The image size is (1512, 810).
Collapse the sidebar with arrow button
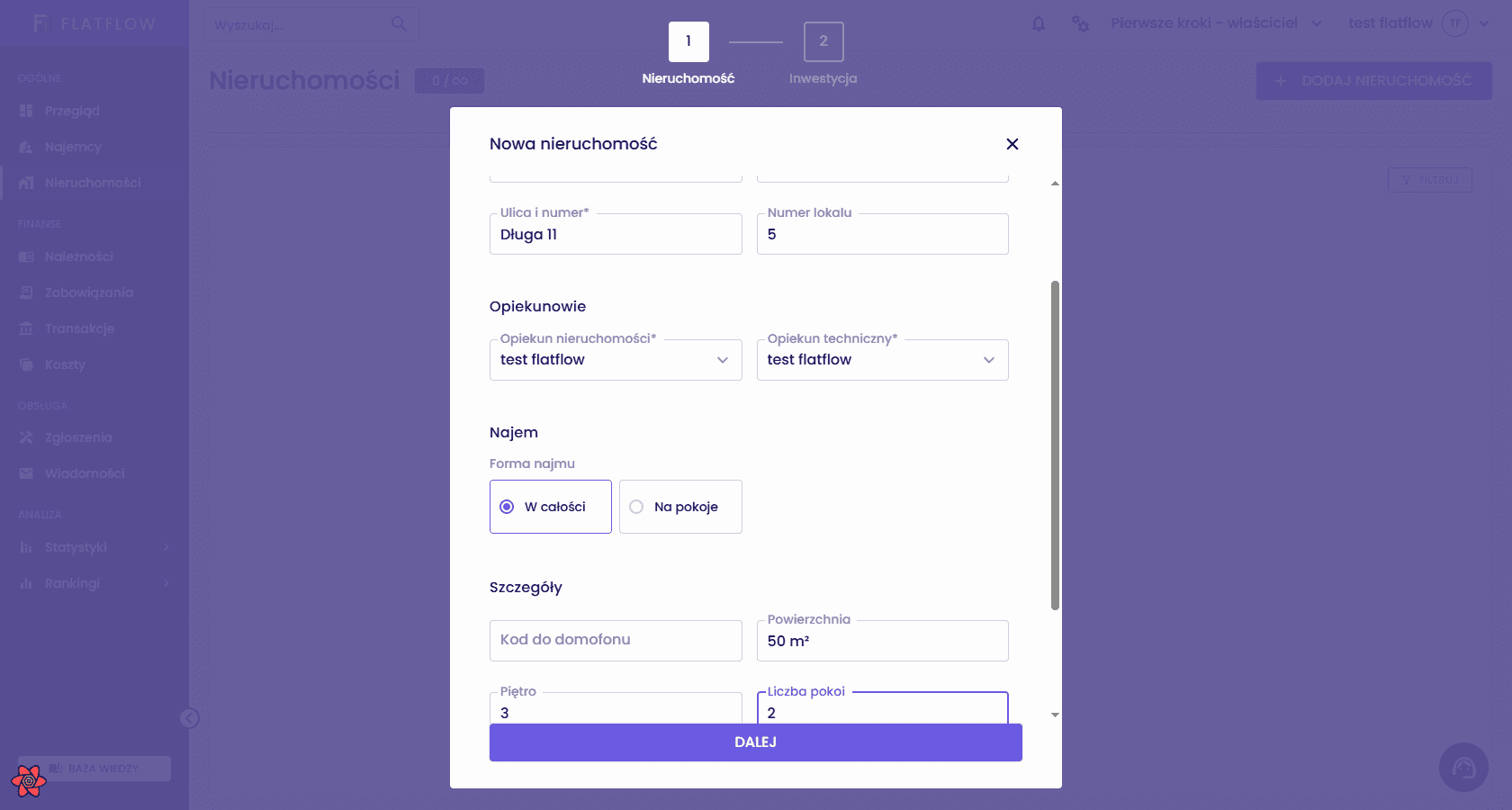click(x=189, y=718)
